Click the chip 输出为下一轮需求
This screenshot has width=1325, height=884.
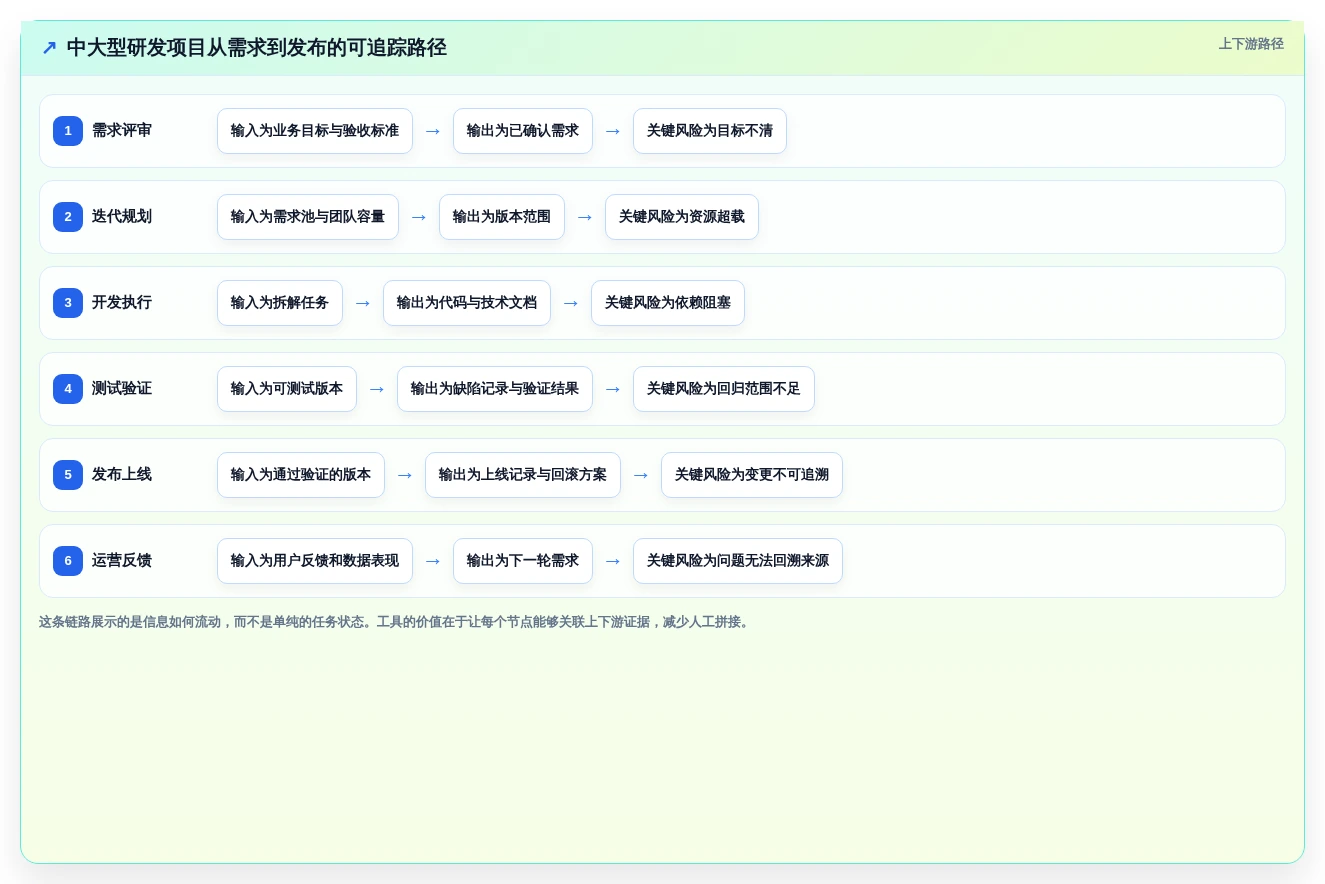click(523, 561)
